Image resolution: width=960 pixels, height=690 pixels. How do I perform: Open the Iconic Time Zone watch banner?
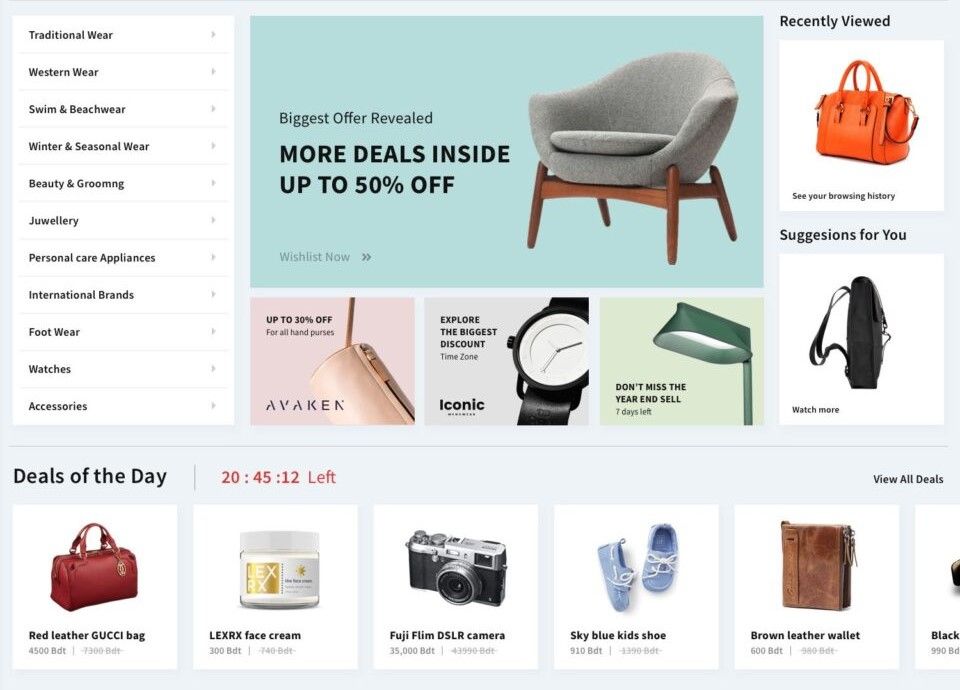pyautogui.click(x=506, y=361)
